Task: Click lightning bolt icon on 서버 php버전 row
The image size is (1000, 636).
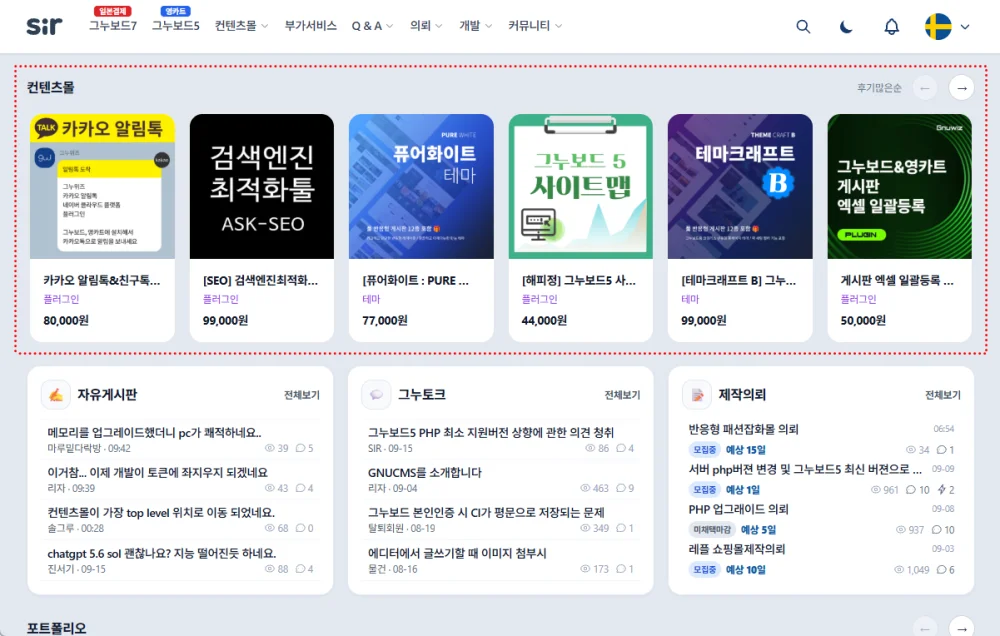Action: 941,489
